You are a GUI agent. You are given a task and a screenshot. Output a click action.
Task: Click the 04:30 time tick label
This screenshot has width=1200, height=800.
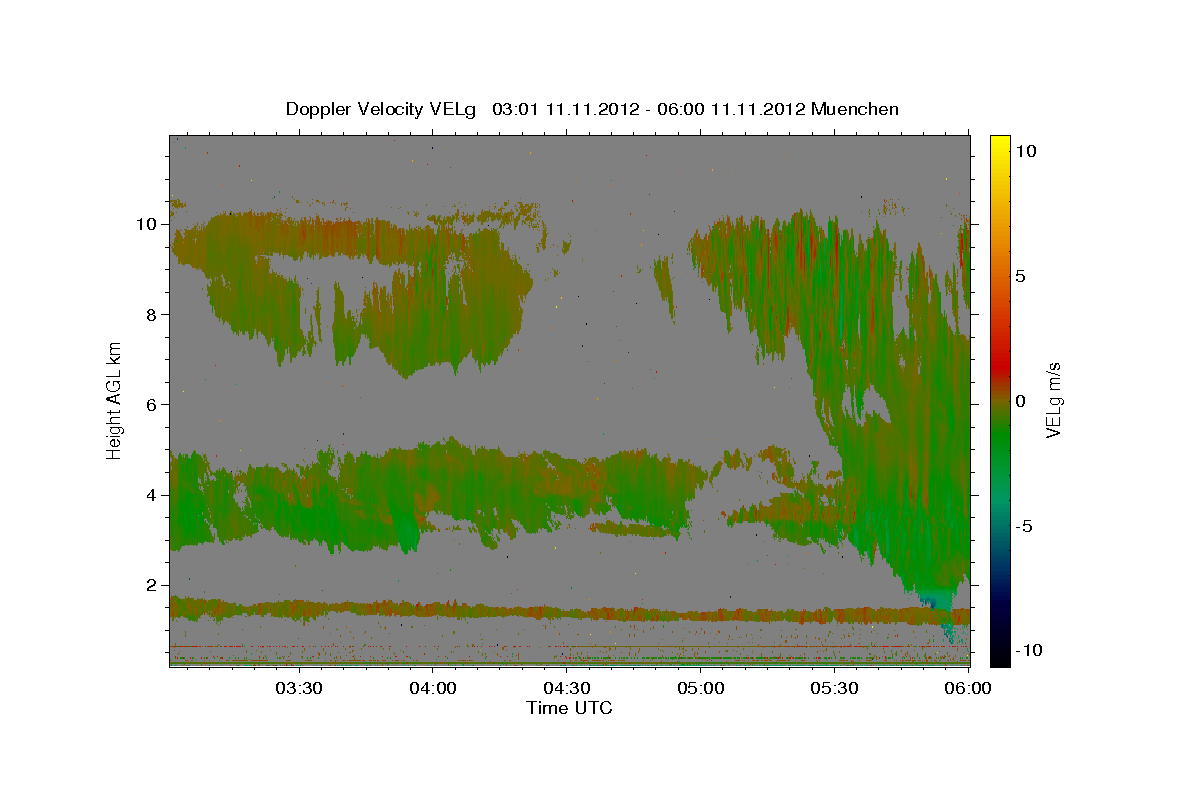567,688
